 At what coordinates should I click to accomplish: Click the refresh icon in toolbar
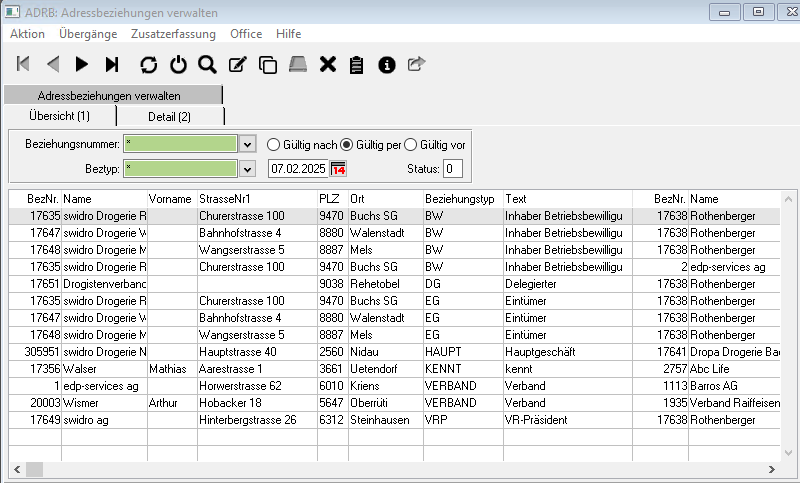click(x=148, y=65)
